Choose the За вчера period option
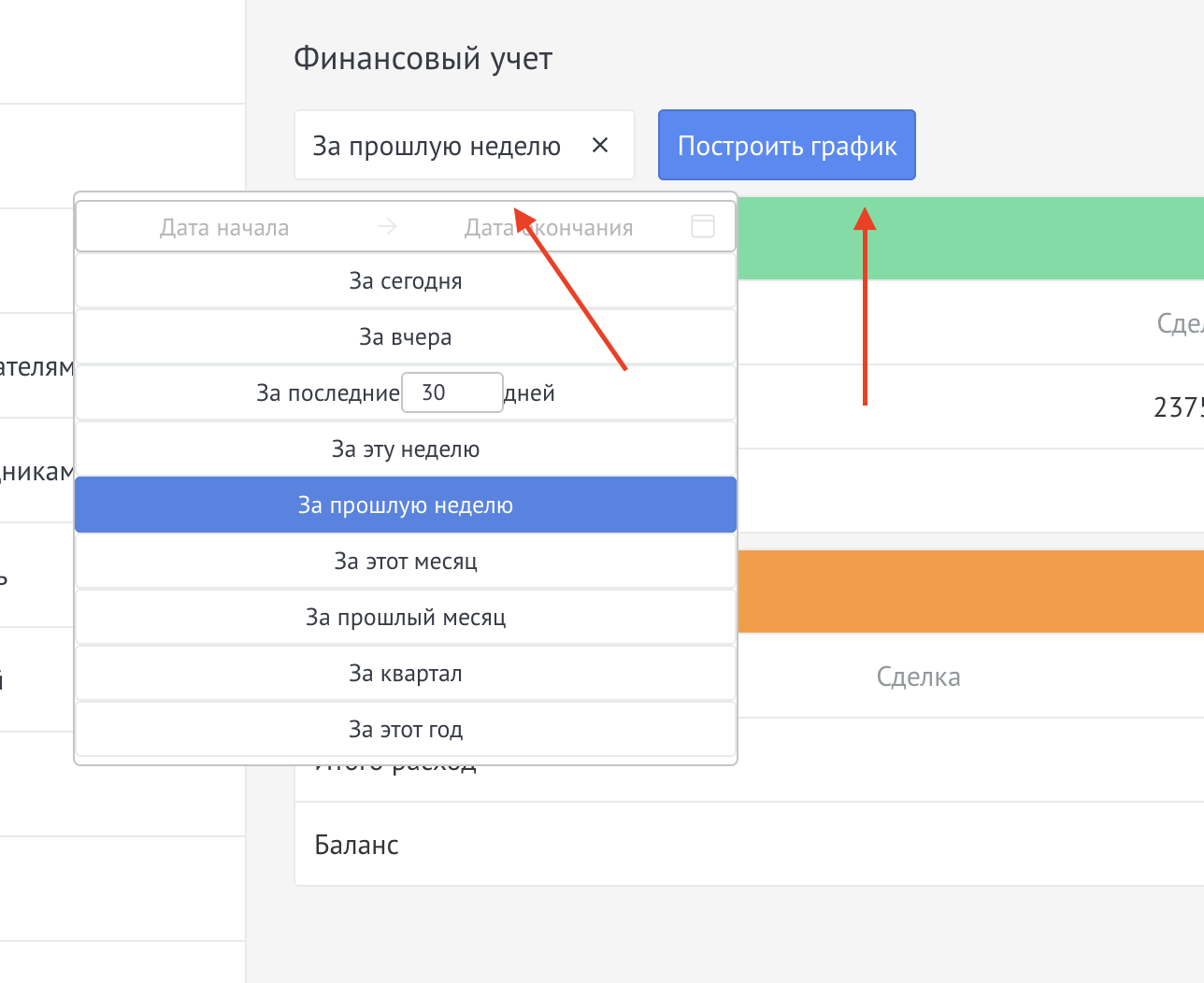 (405, 337)
